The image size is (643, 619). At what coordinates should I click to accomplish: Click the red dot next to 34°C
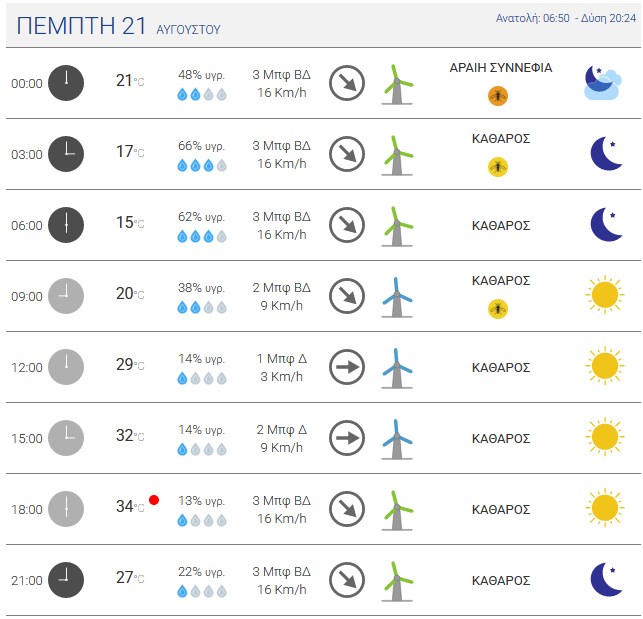click(x=154, y=500)
